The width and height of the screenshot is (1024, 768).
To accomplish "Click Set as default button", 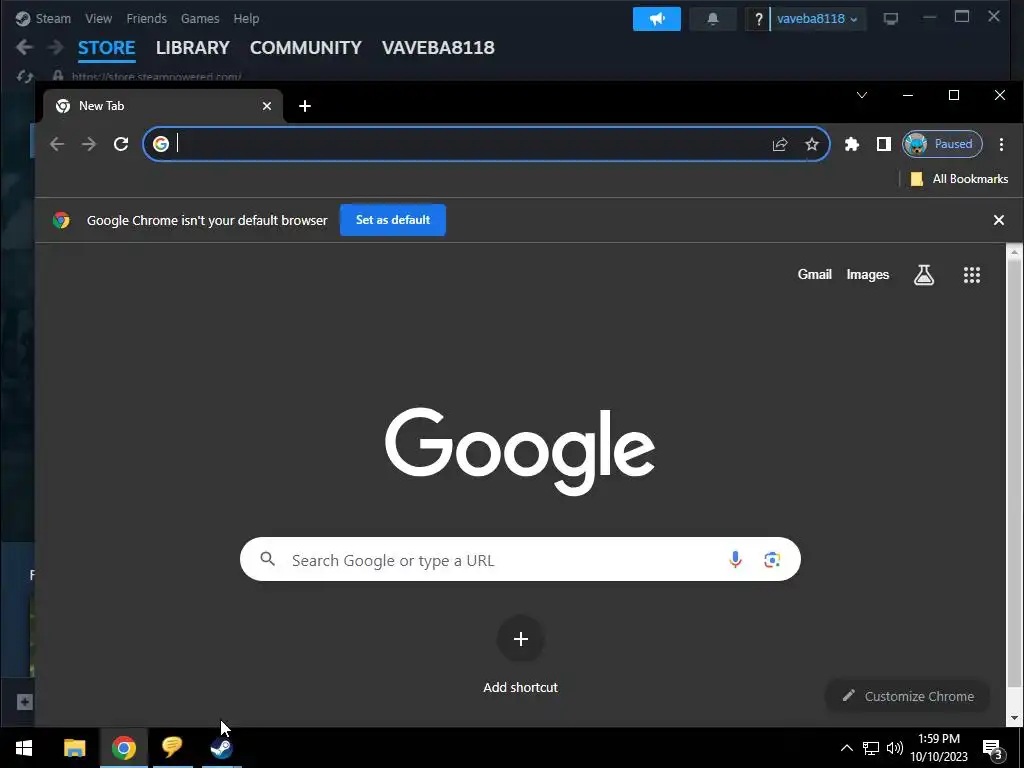I will click(392, 220).
